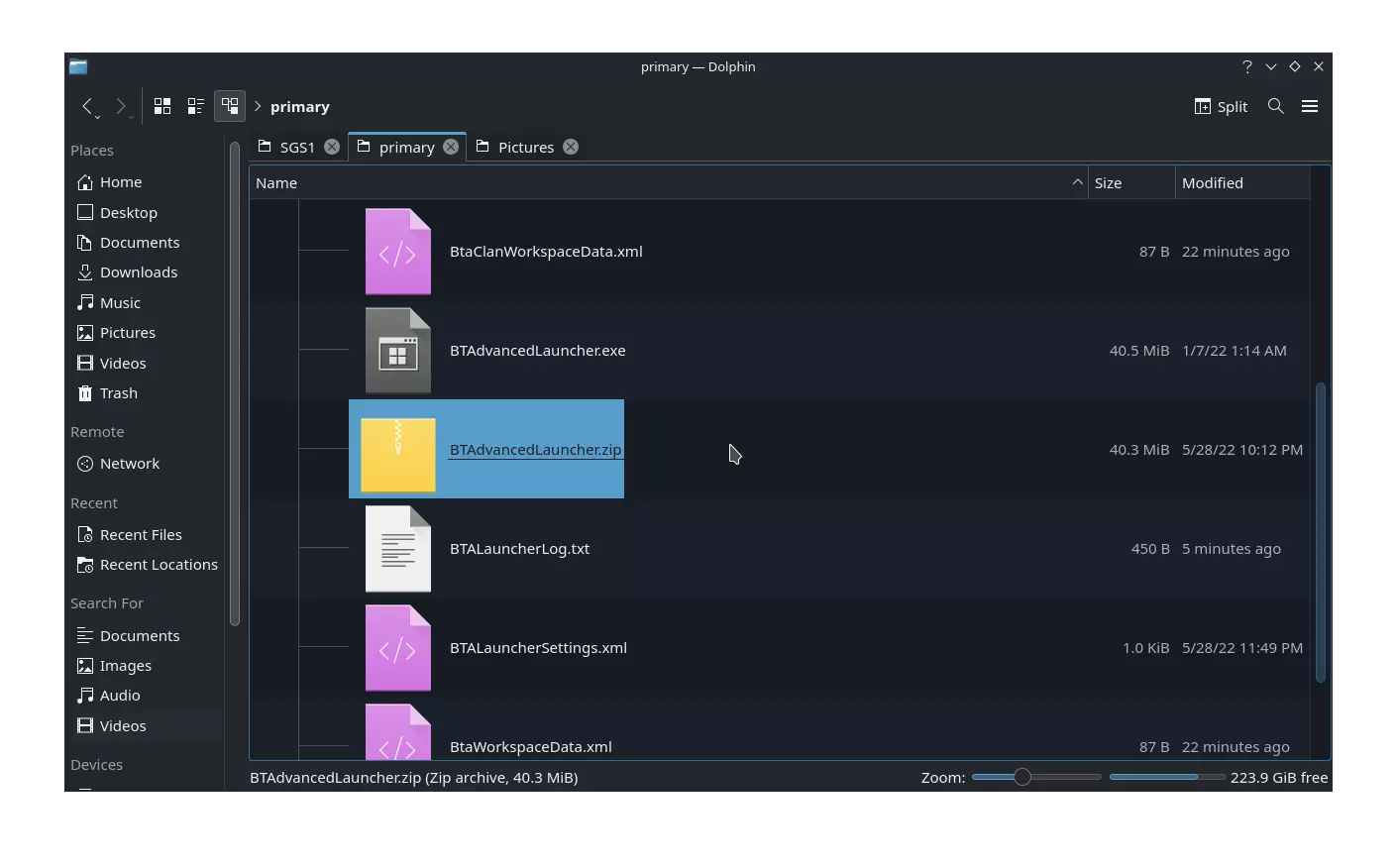Viewport: 1397px width, 868px height.
Task: Go forward to the next folder
Action: tap(121, 106)
